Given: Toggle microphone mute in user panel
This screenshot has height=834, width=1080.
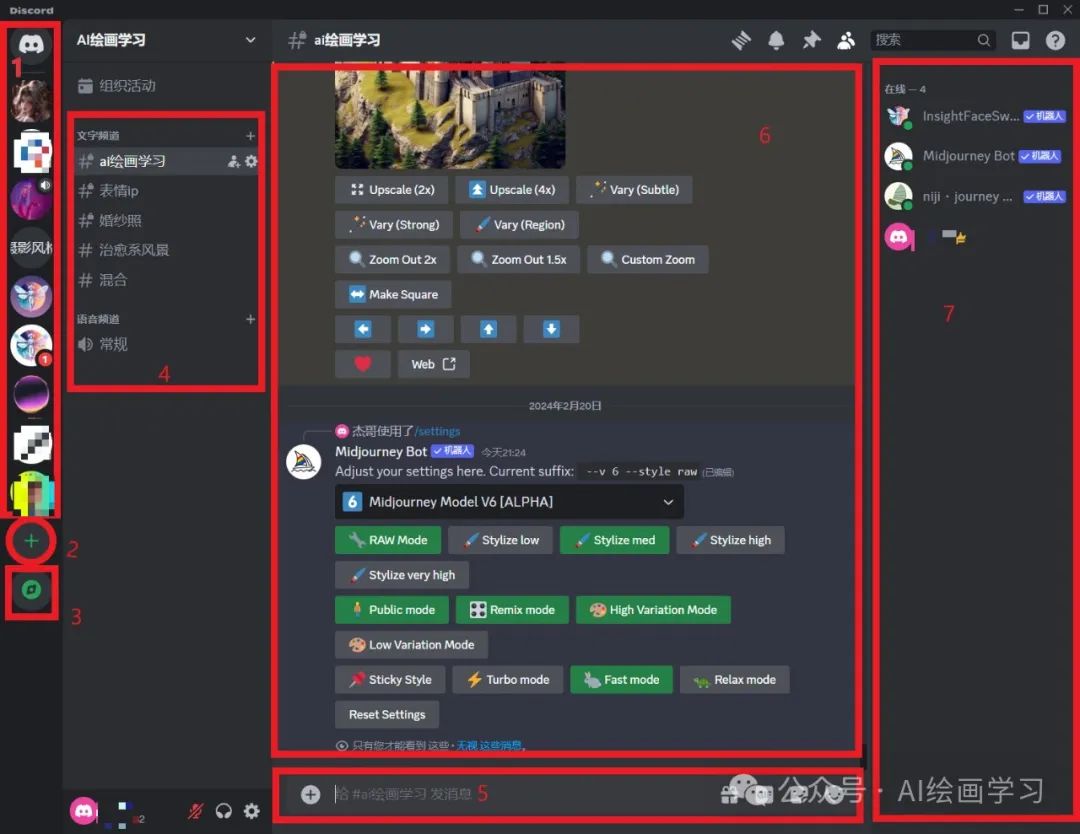Looking at the screenshot, I should 196,811.
